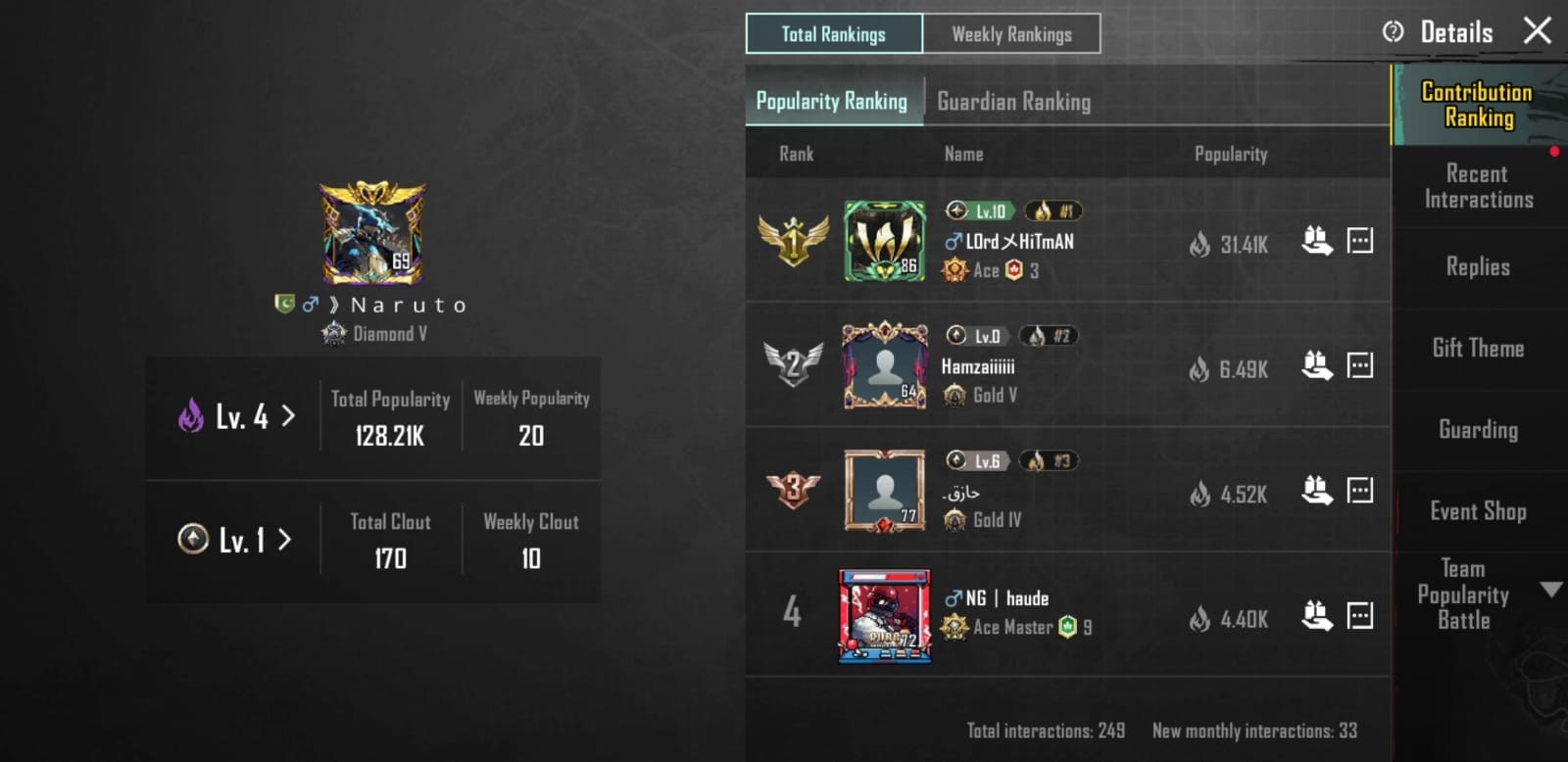The height and width of the screenshot is (762, 1568).
Task: Tap the gift icon on the rank 3 row
Action: (x=1317, y=490)
